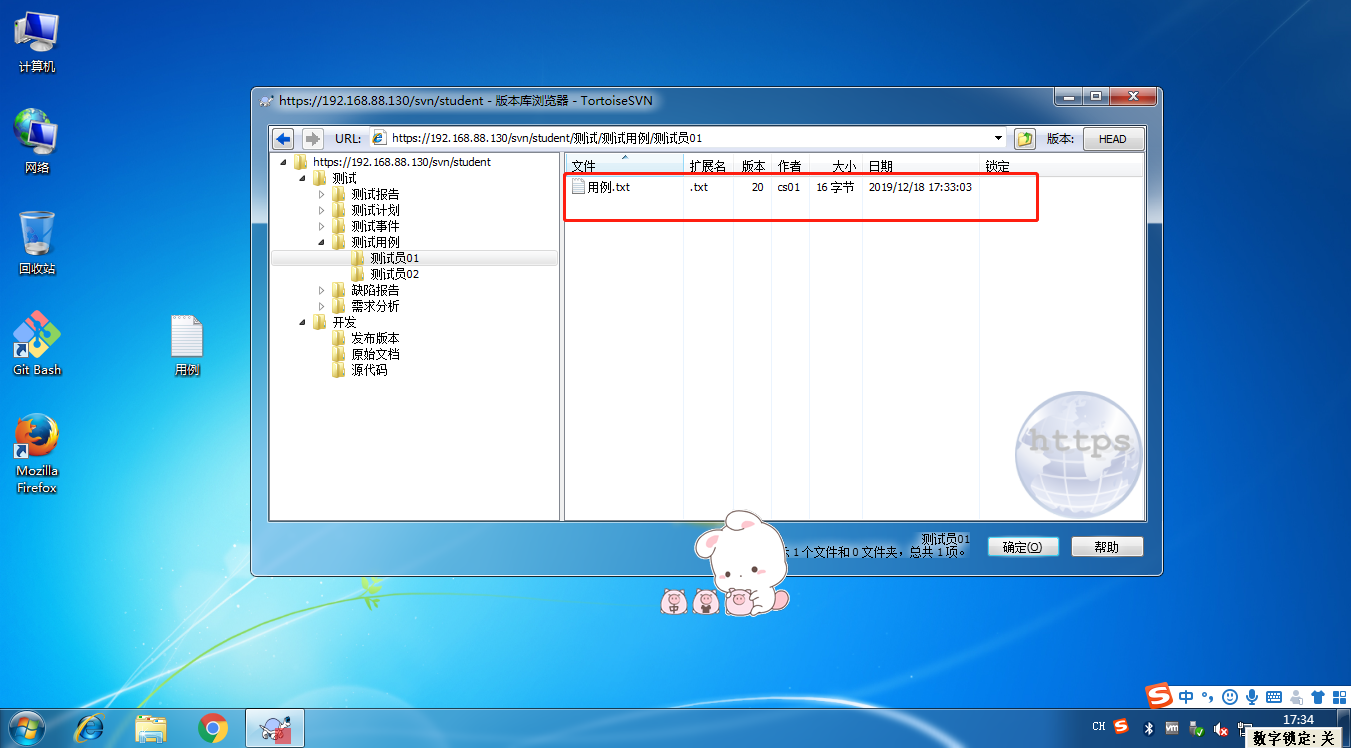1351x748 pixels.
Task: Select the 测试计划 folder label
Action: tap(375, 210)
